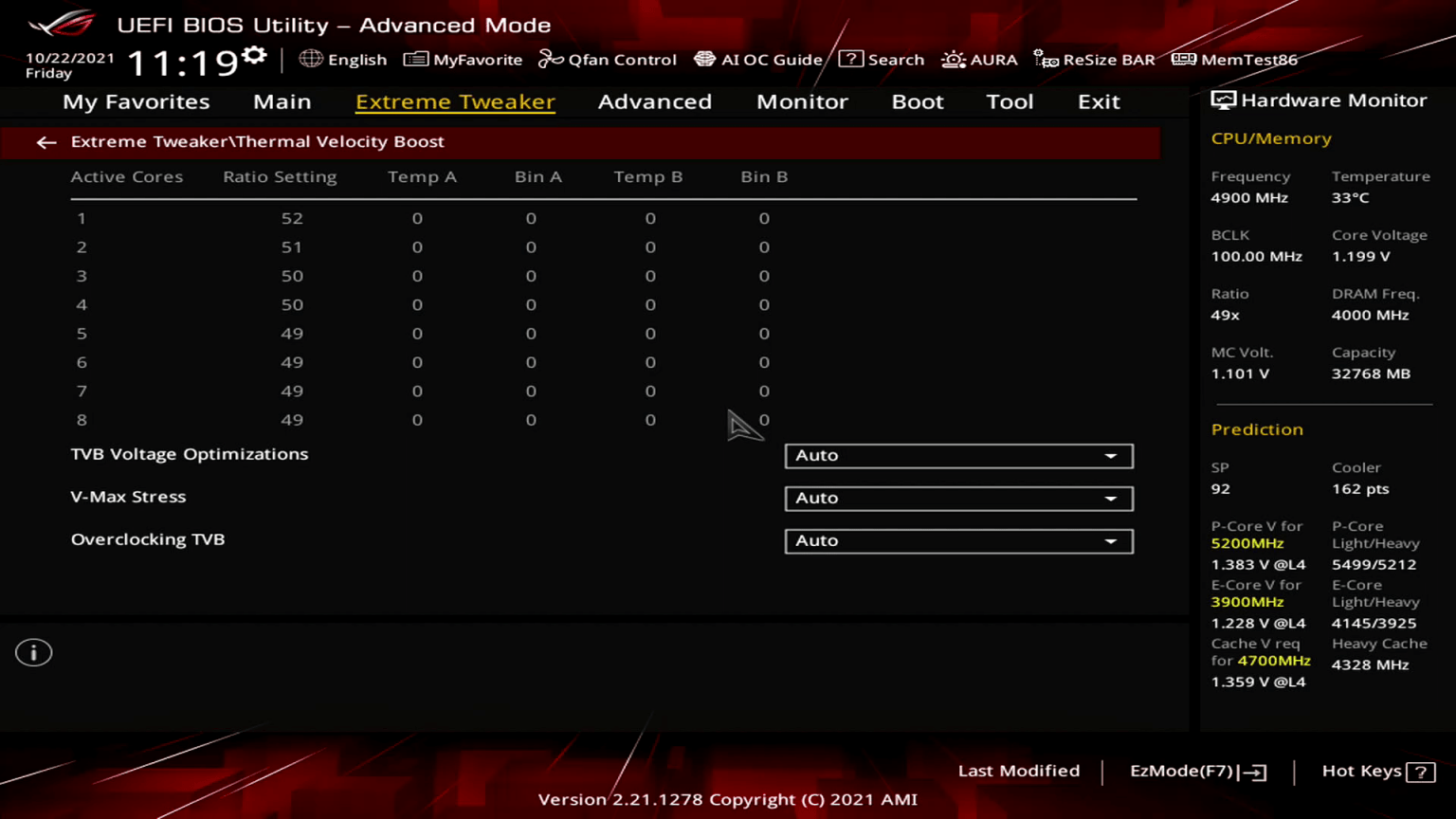The width and height of the screenshot is (1456, 819).
Task: Click the CPU/Memory section heading
Action: tap(1271, 138)
